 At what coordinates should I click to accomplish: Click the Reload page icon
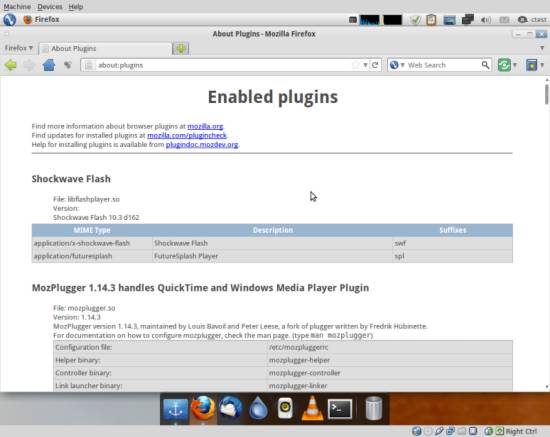(x=375, y=65)
